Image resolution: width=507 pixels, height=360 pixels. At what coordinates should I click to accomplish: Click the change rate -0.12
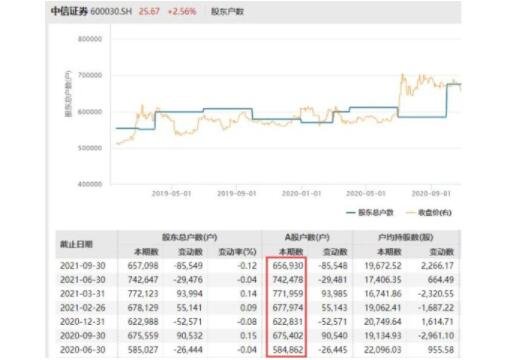(247, 266)
